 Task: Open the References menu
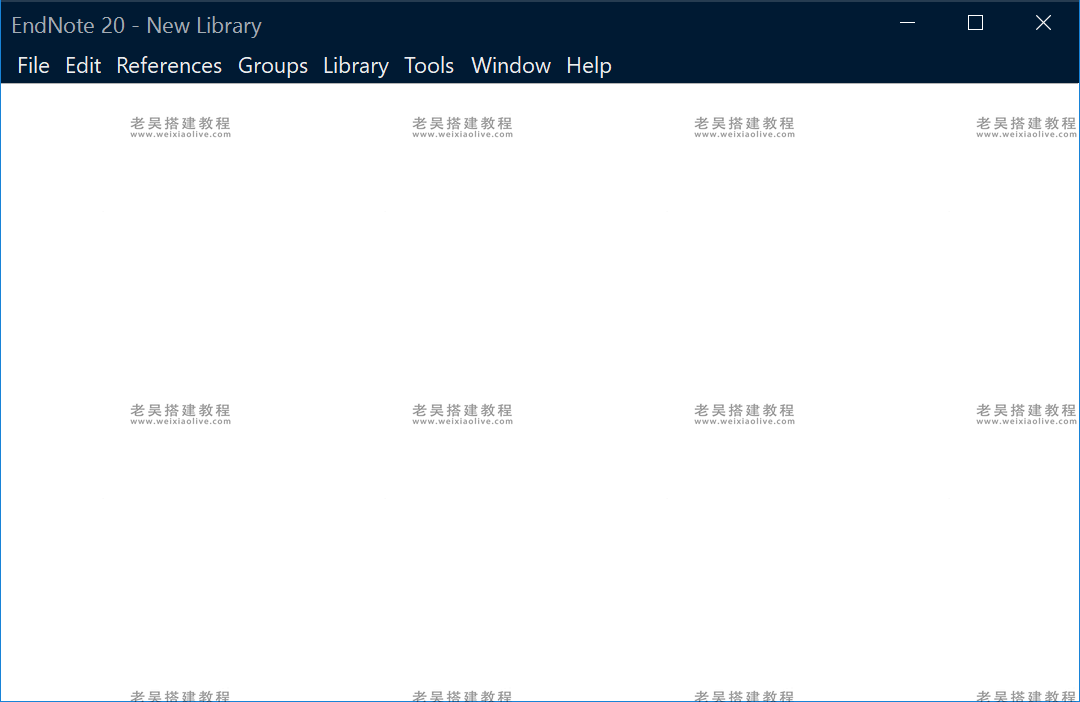tap(169, 66)
